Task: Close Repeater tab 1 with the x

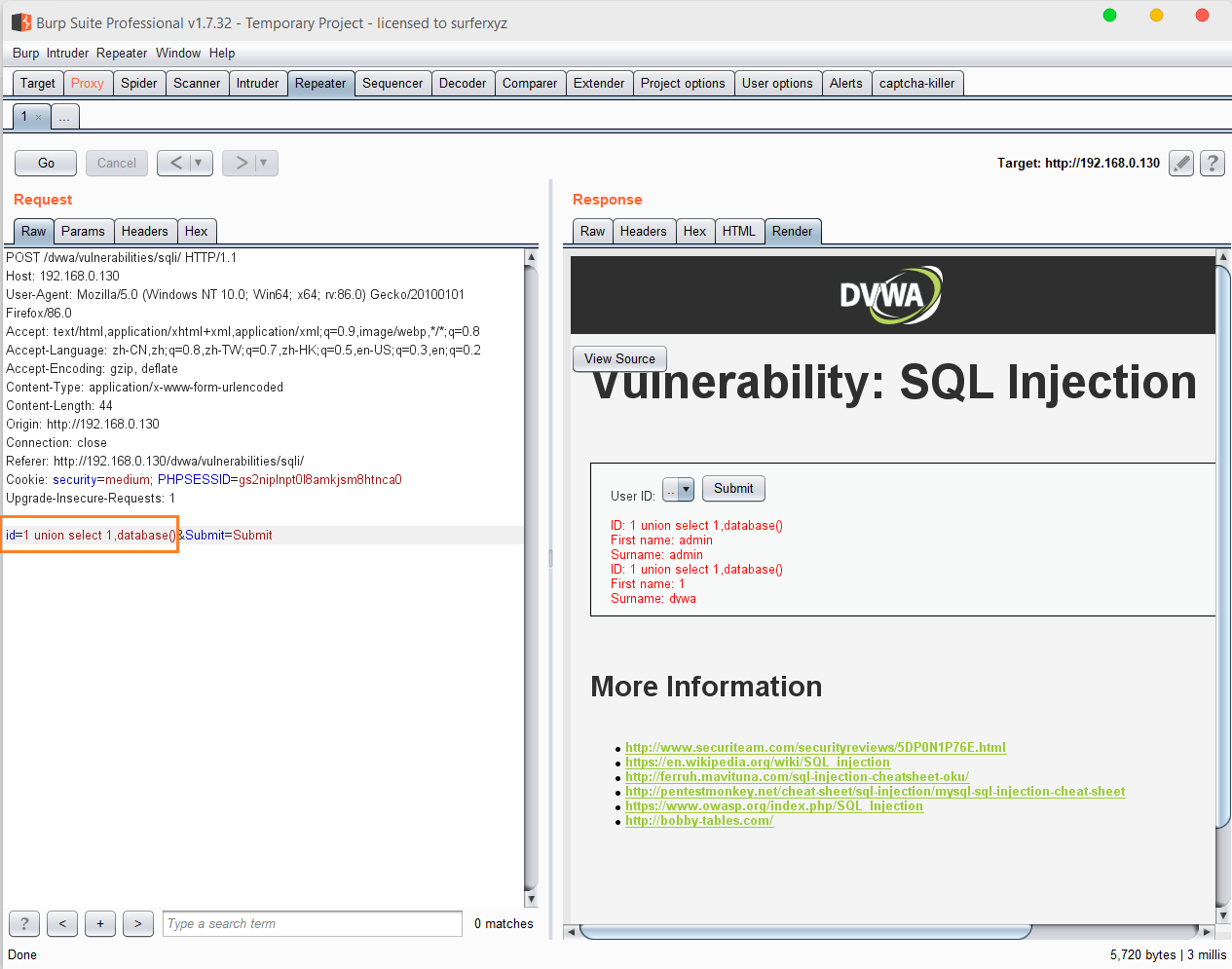Action: click(x=39, y=118)
